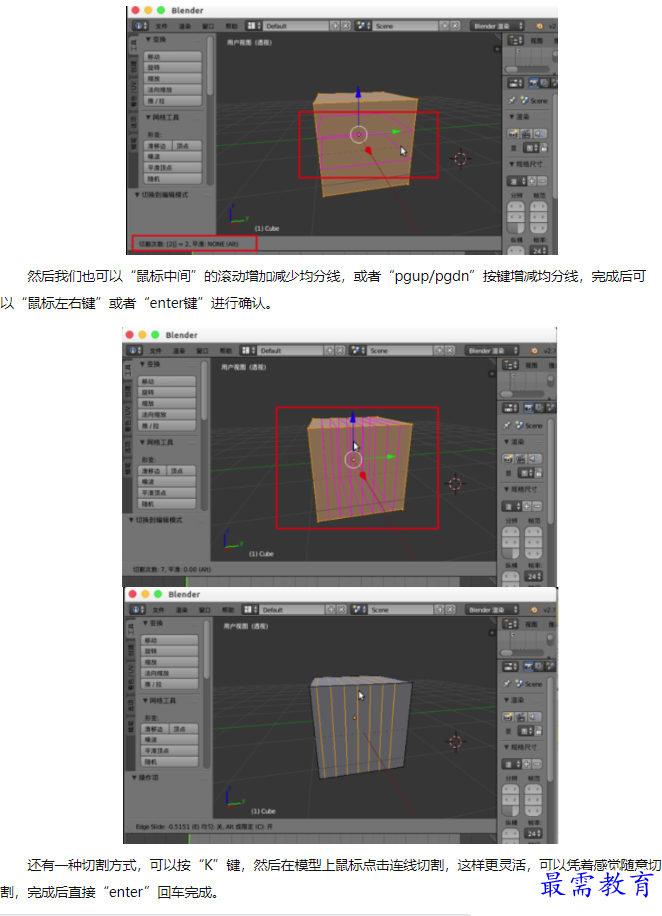
Task: Select Render camera tab icon in top window properties
Action: [x=533, y=83]
